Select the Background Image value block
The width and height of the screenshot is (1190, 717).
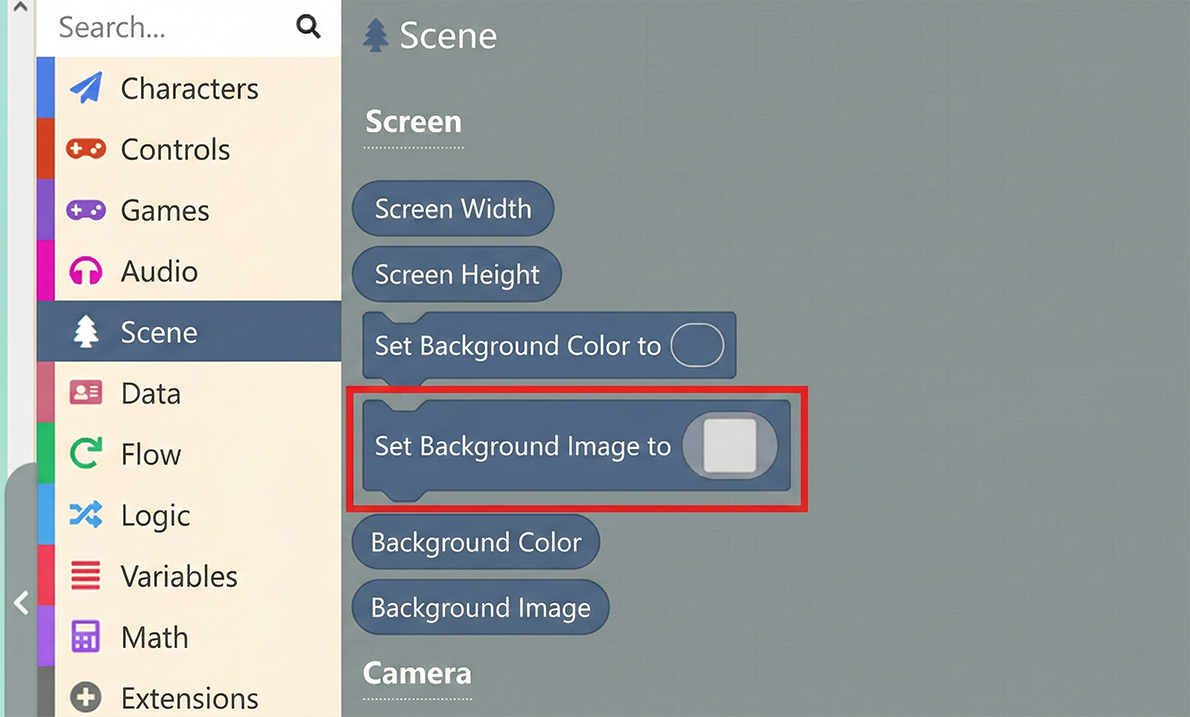point(480,608)
